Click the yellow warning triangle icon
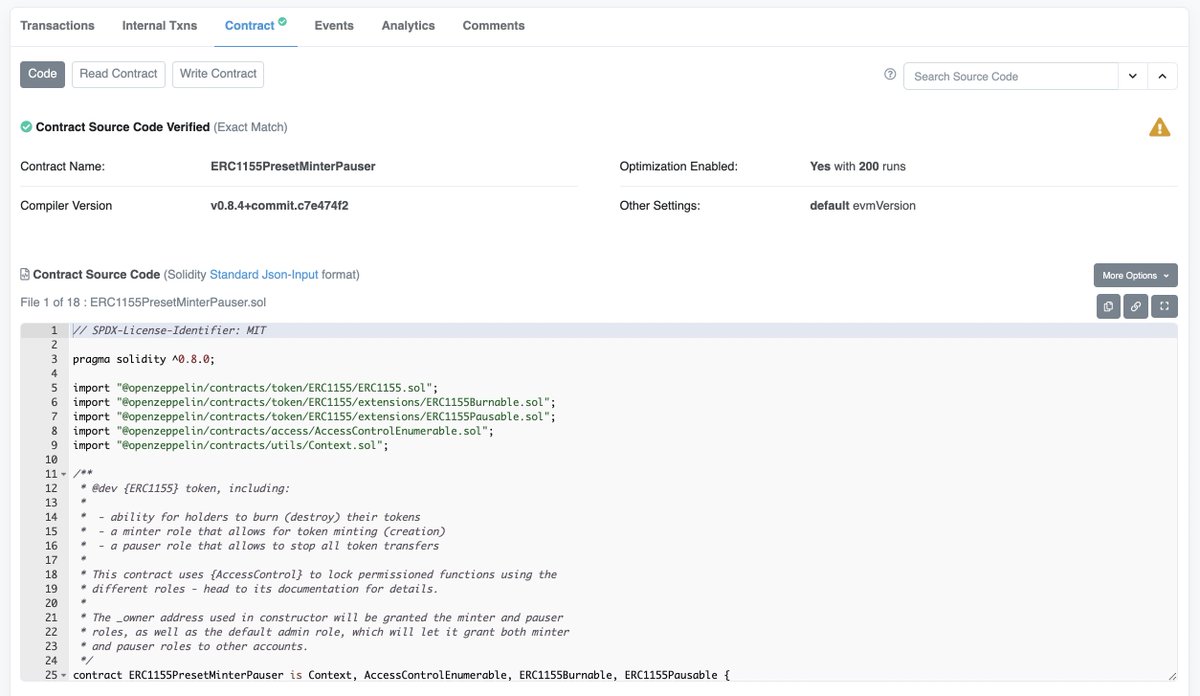The height and width of the screenshot is (696, 1200). [x=1159, y=128]
